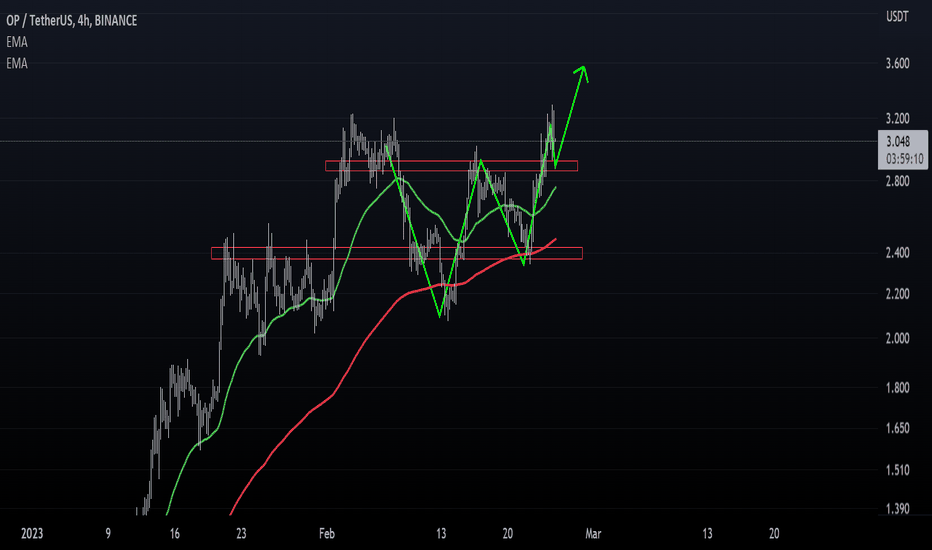Select the second EMA indicator label
932x550 pixels.
(17, 64)
